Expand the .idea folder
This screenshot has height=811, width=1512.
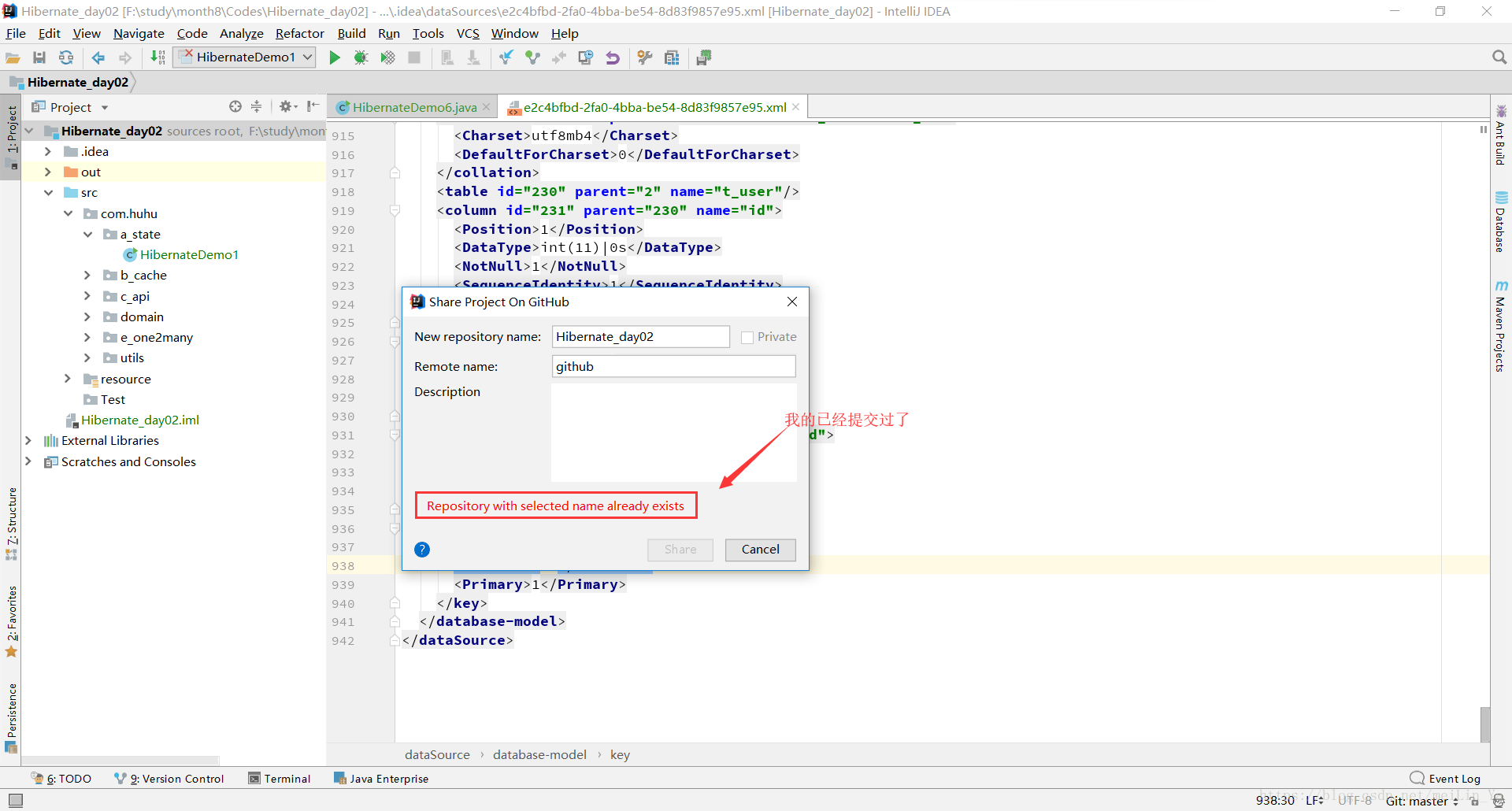(48, 151)
